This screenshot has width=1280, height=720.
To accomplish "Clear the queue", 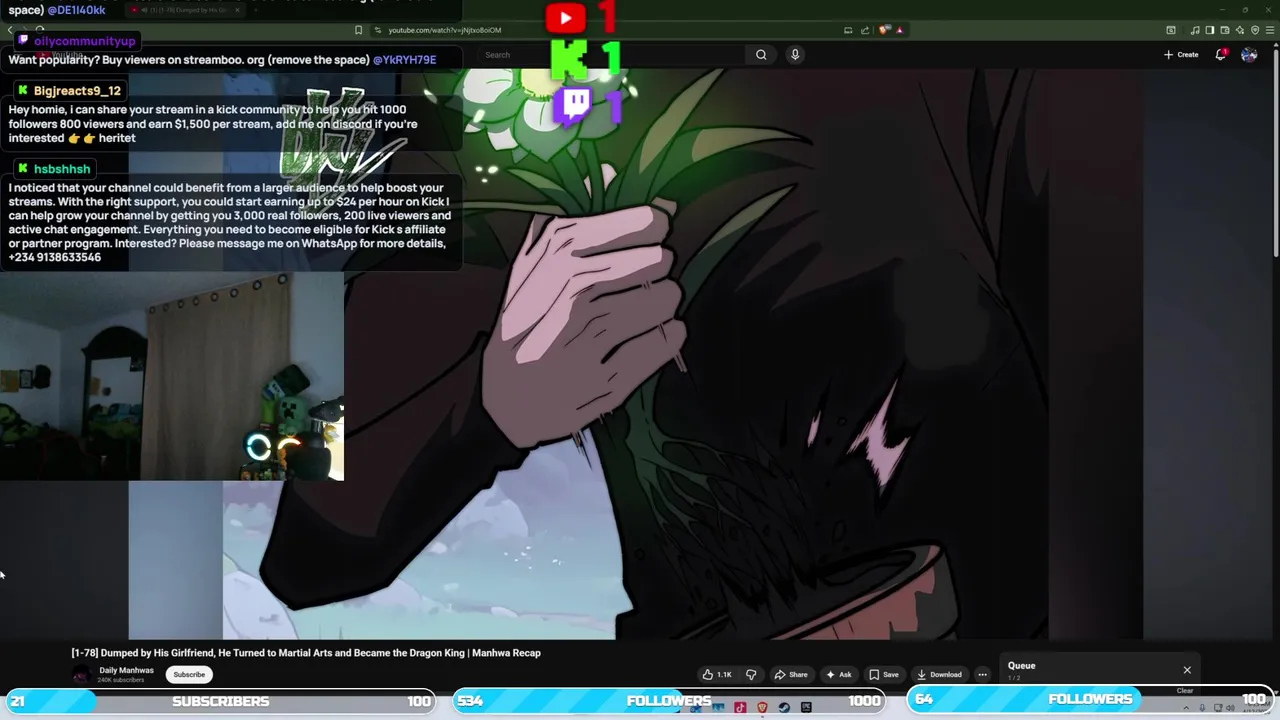I will [x=1185, y=690].
